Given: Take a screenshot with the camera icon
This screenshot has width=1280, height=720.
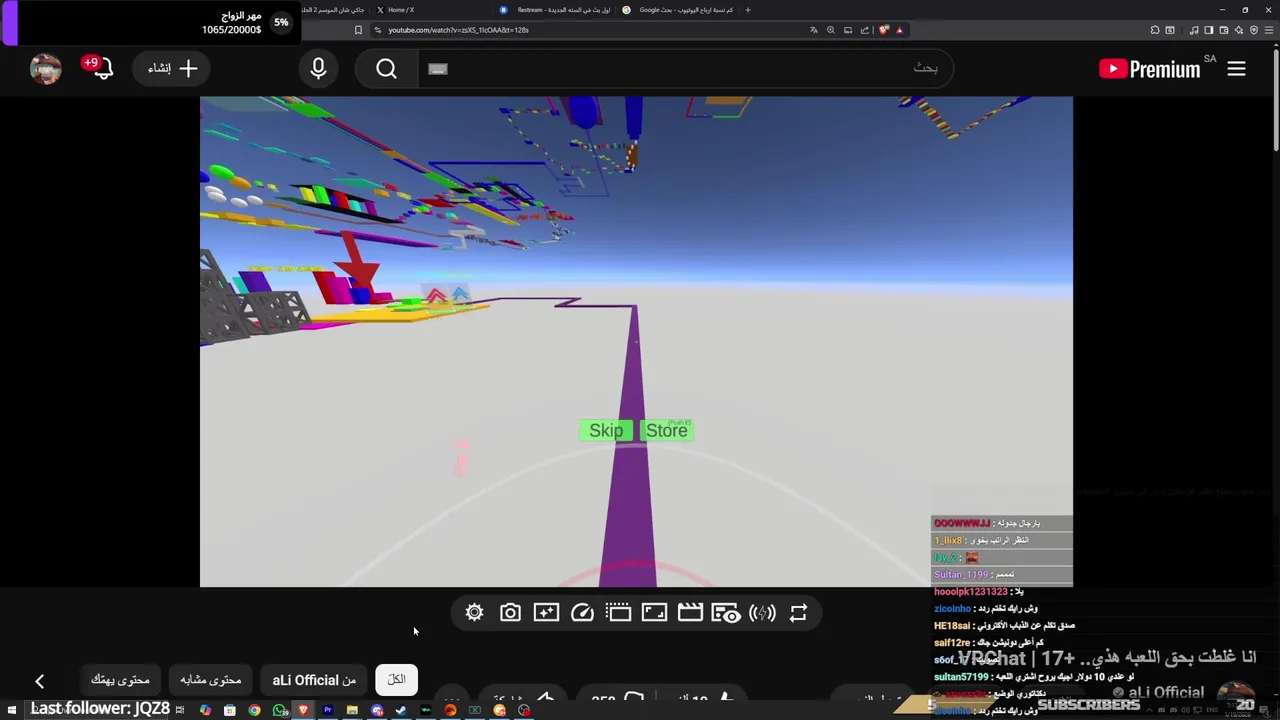Looking at the screenshot, I should pyautogui.click(x=510, y=613).
